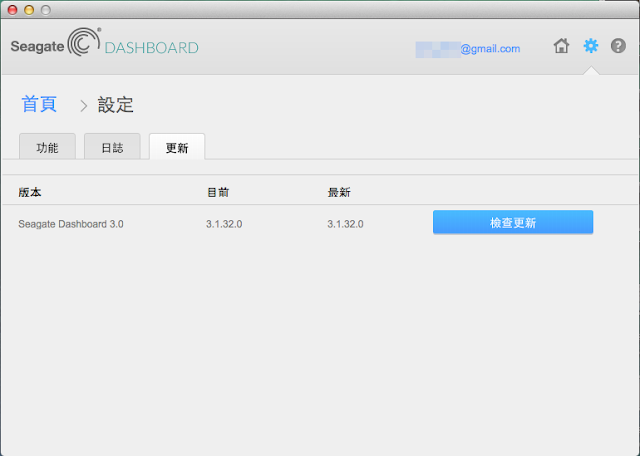Minimize the window with yellow button
640x456 pixels.
[x=29, y=10]
